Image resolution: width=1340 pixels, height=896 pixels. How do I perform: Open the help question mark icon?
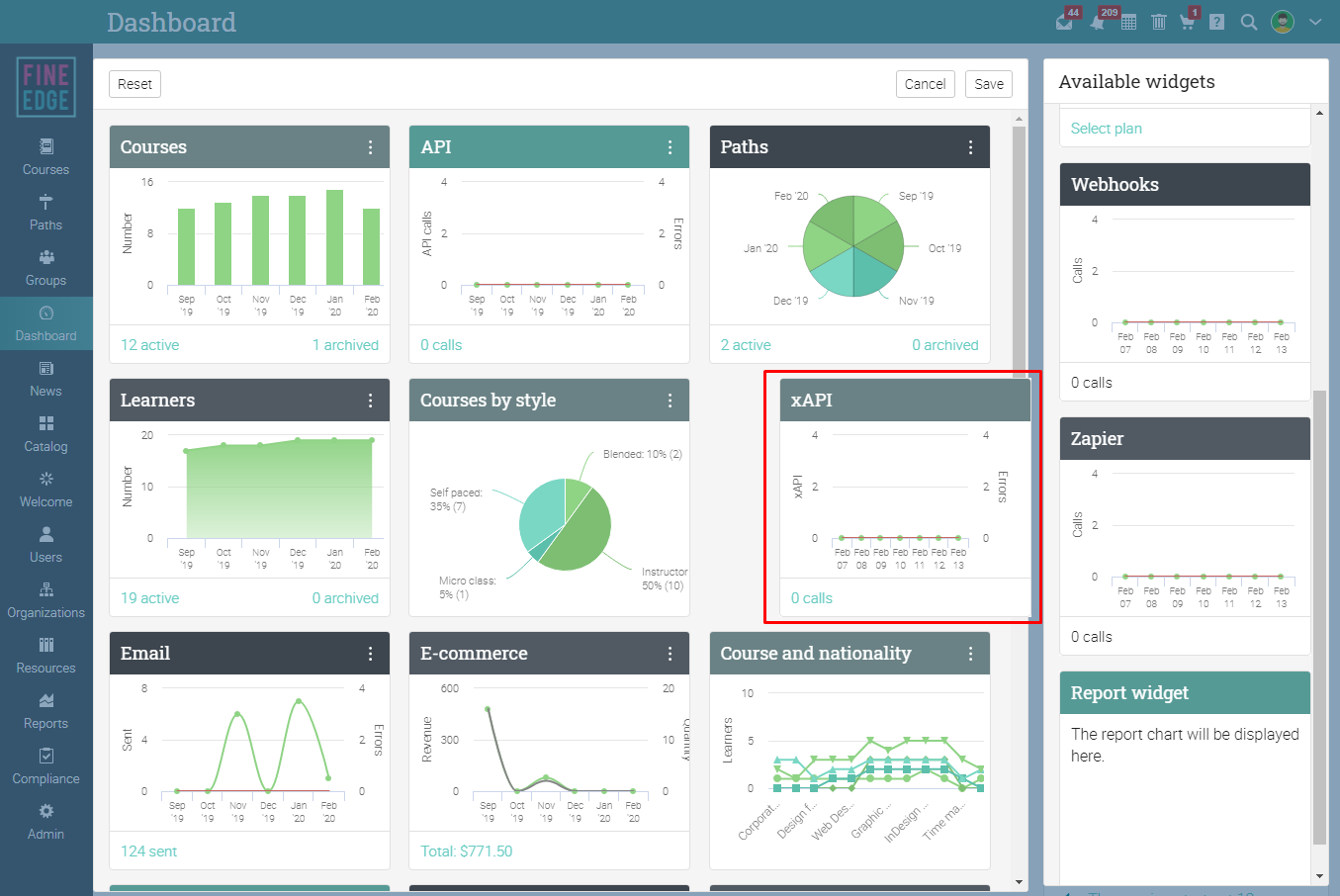click(x=1217, y=22)
